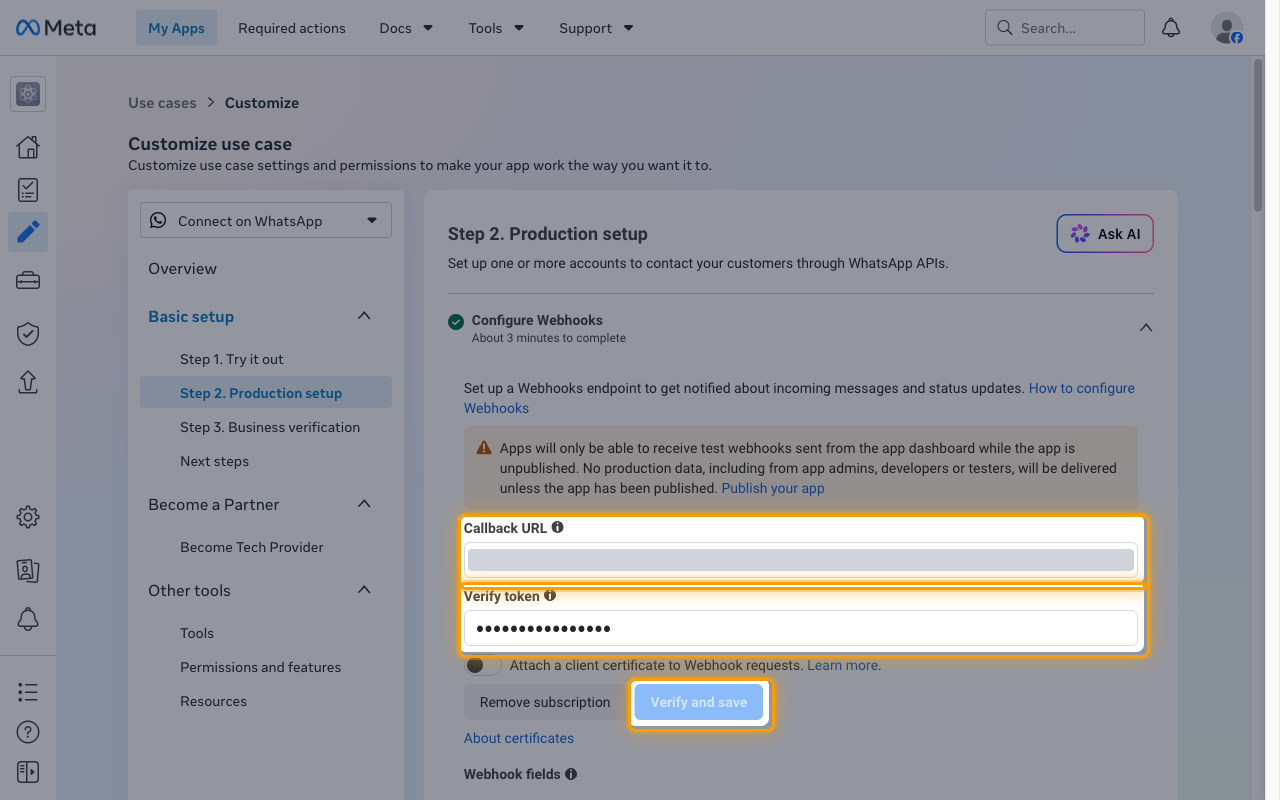Image resolution: width=1280 pixels, height=800 pixels.
Task: Open the list icon in sidebar
Action: (28, 692)
